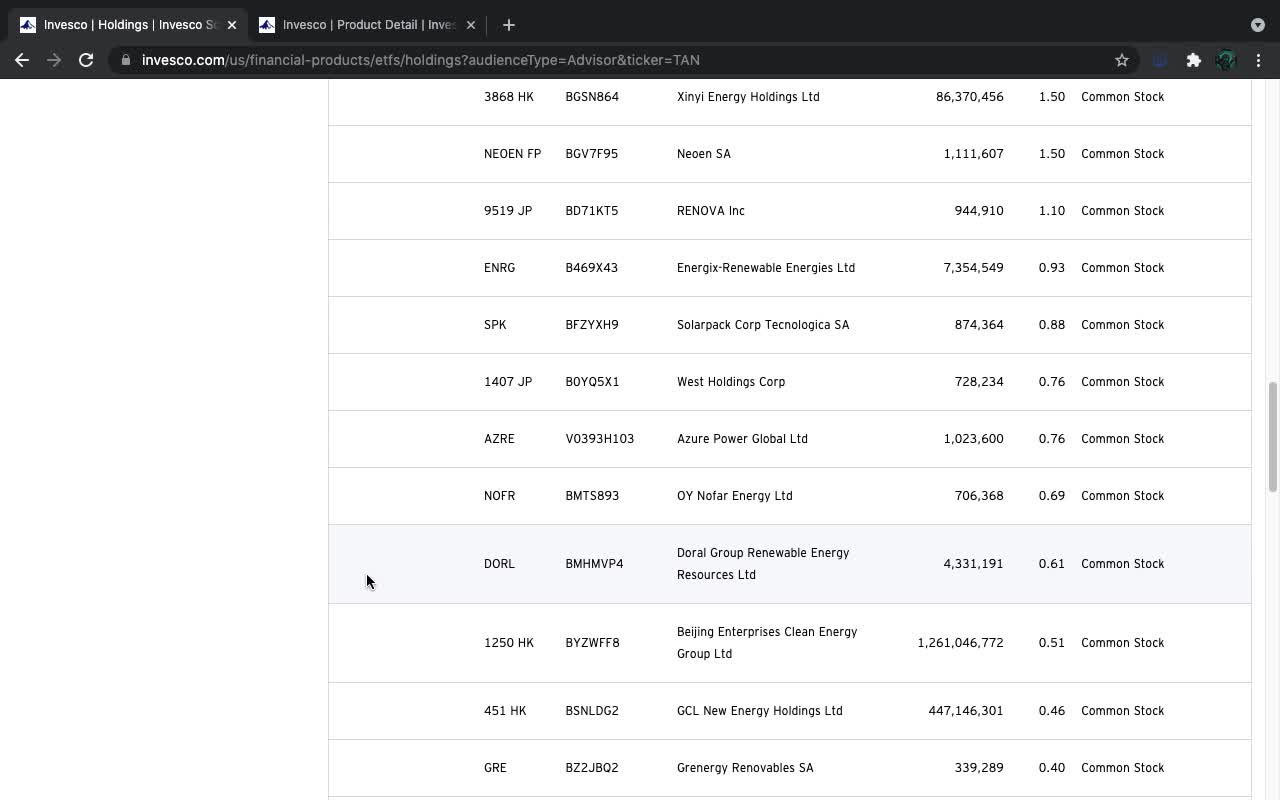View site info via the lock icon
Image resolution: width=1280 pixels, height=800 pixels.
coord(126,60)
